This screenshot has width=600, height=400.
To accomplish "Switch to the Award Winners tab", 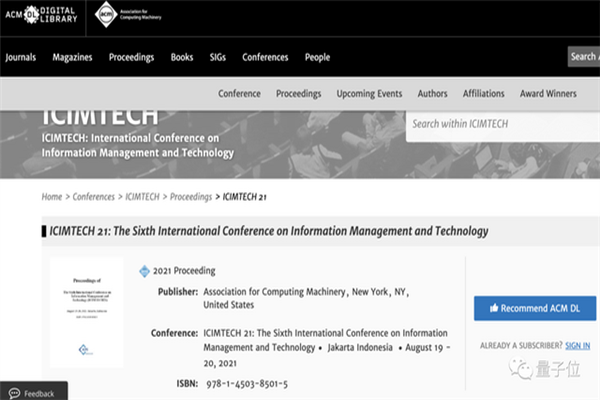I will click(x=548, y=94).
